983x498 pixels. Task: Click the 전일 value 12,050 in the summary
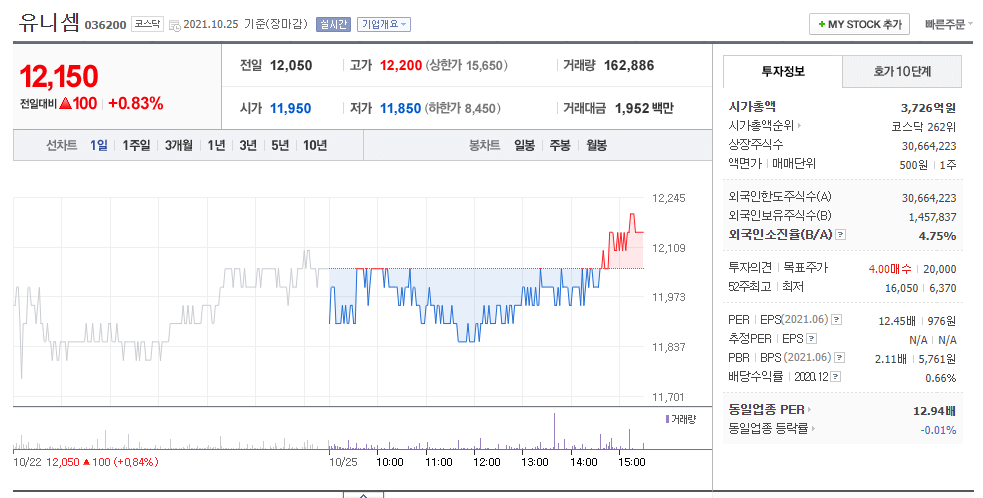tap(291, 65)
